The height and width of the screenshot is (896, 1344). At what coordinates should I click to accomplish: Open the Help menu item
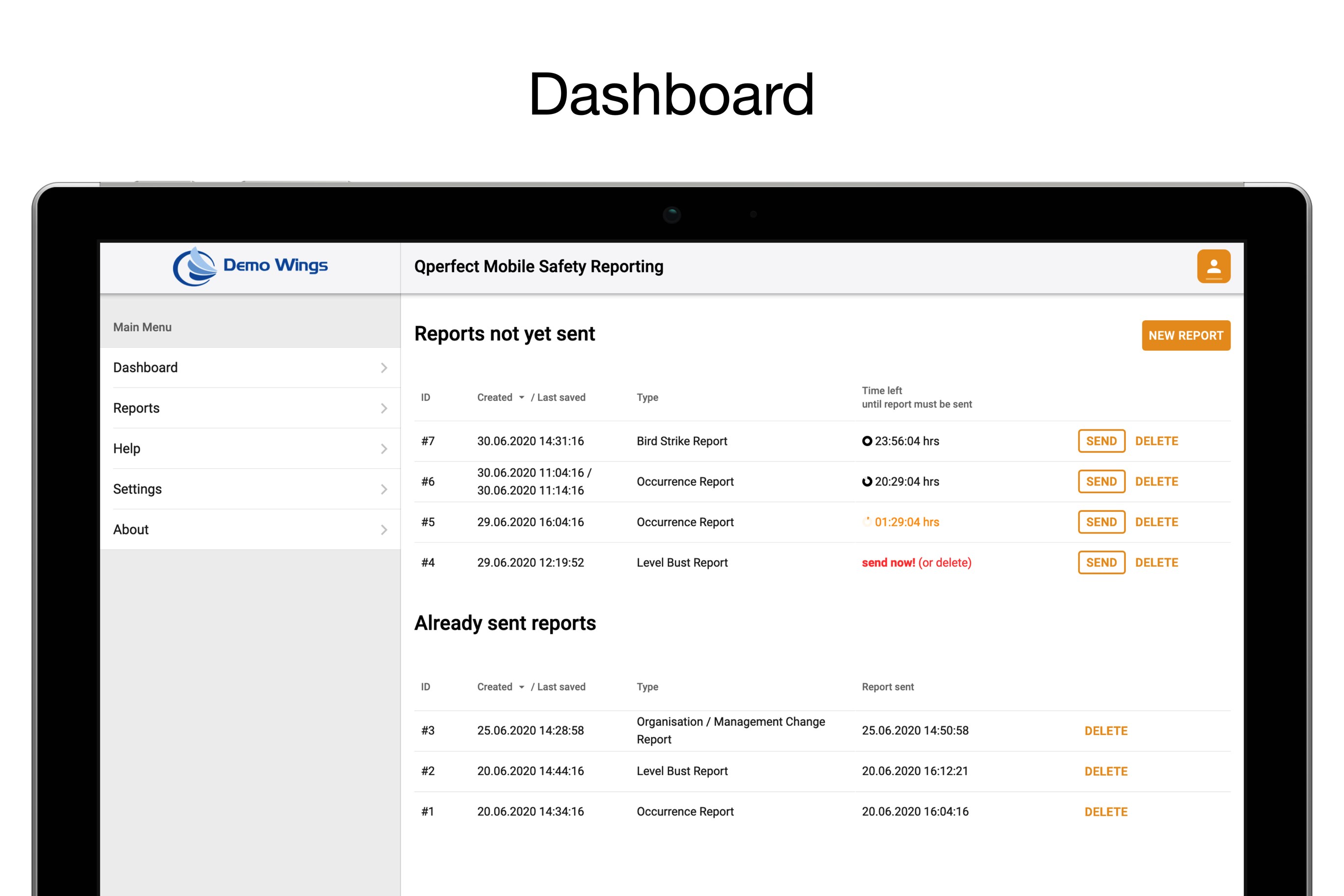(127, 448)
